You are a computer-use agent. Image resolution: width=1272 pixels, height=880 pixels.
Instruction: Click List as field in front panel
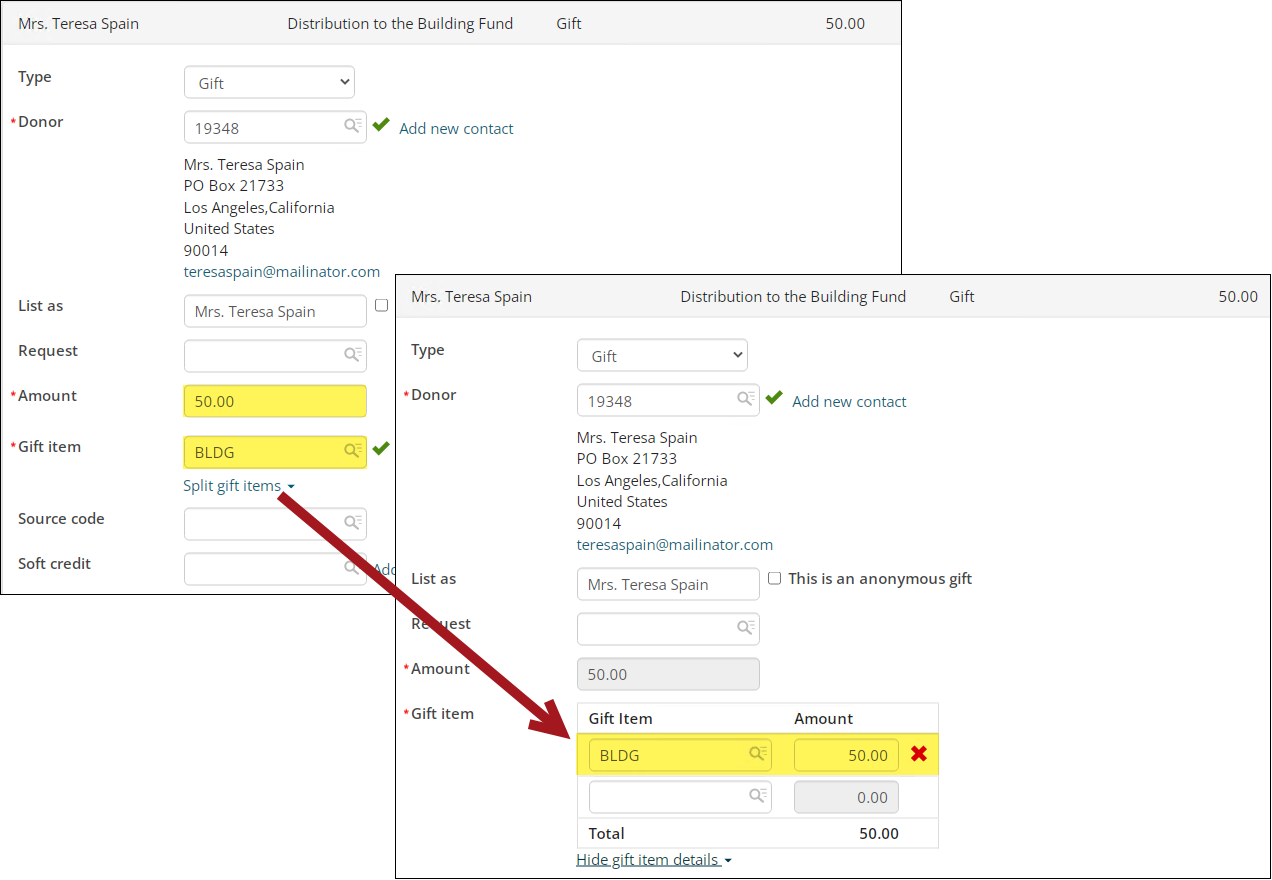668,584
